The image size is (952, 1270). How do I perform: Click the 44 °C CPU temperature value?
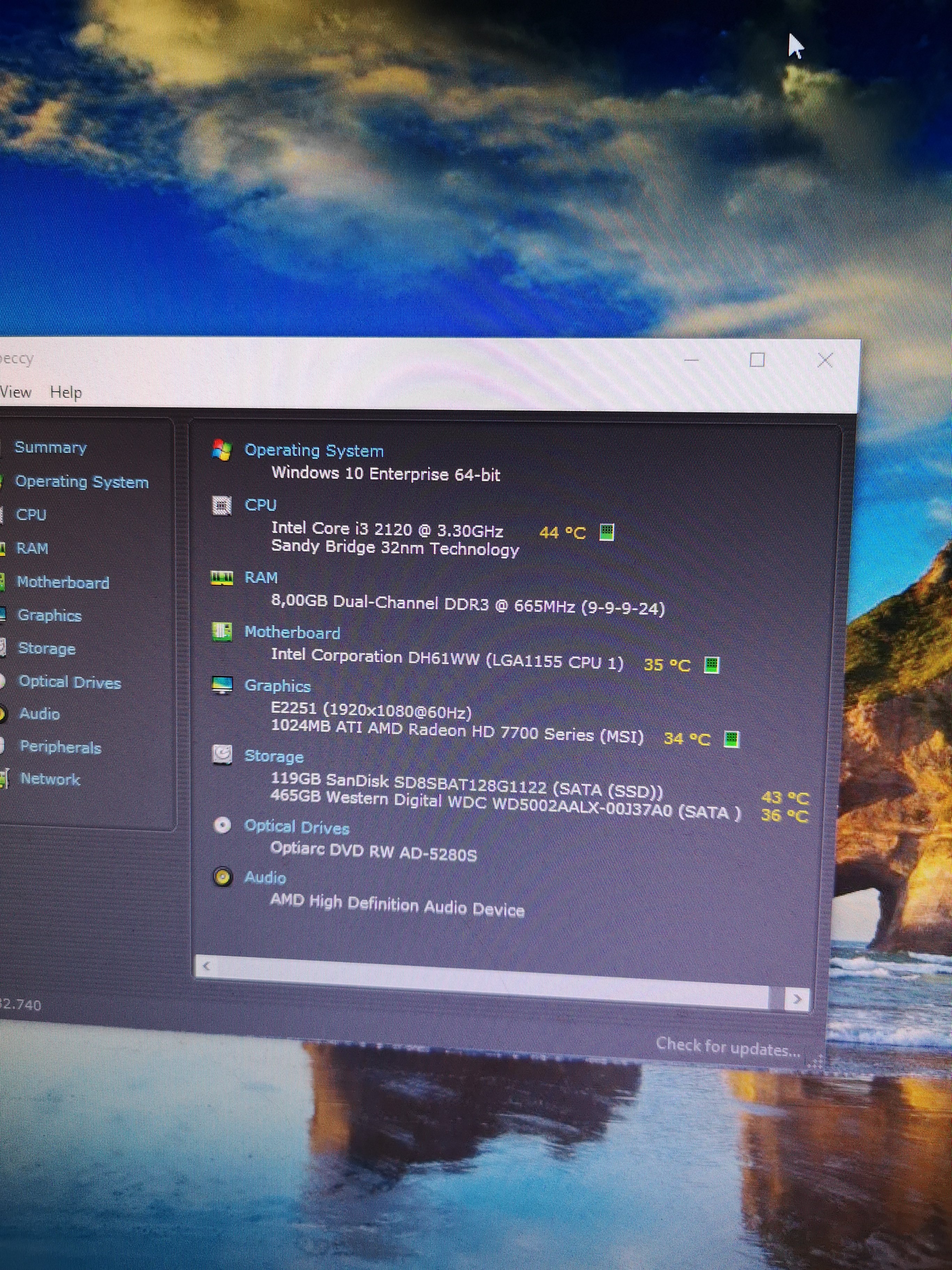point(562,533)
